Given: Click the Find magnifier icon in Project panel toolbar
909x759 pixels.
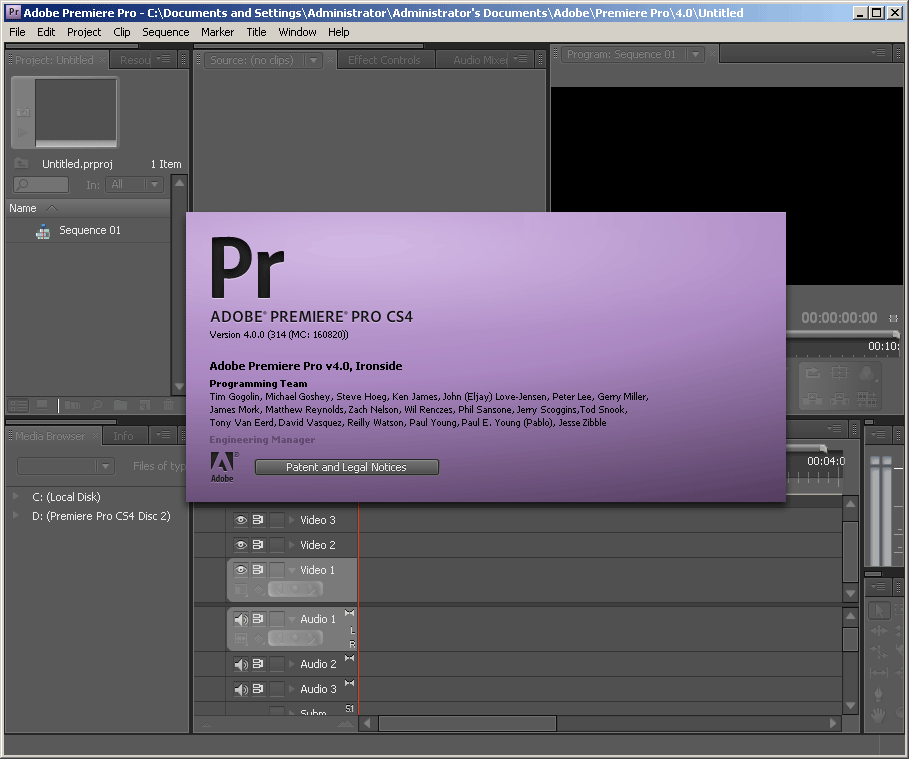Looking at the screenshot, I should point(97,405).
